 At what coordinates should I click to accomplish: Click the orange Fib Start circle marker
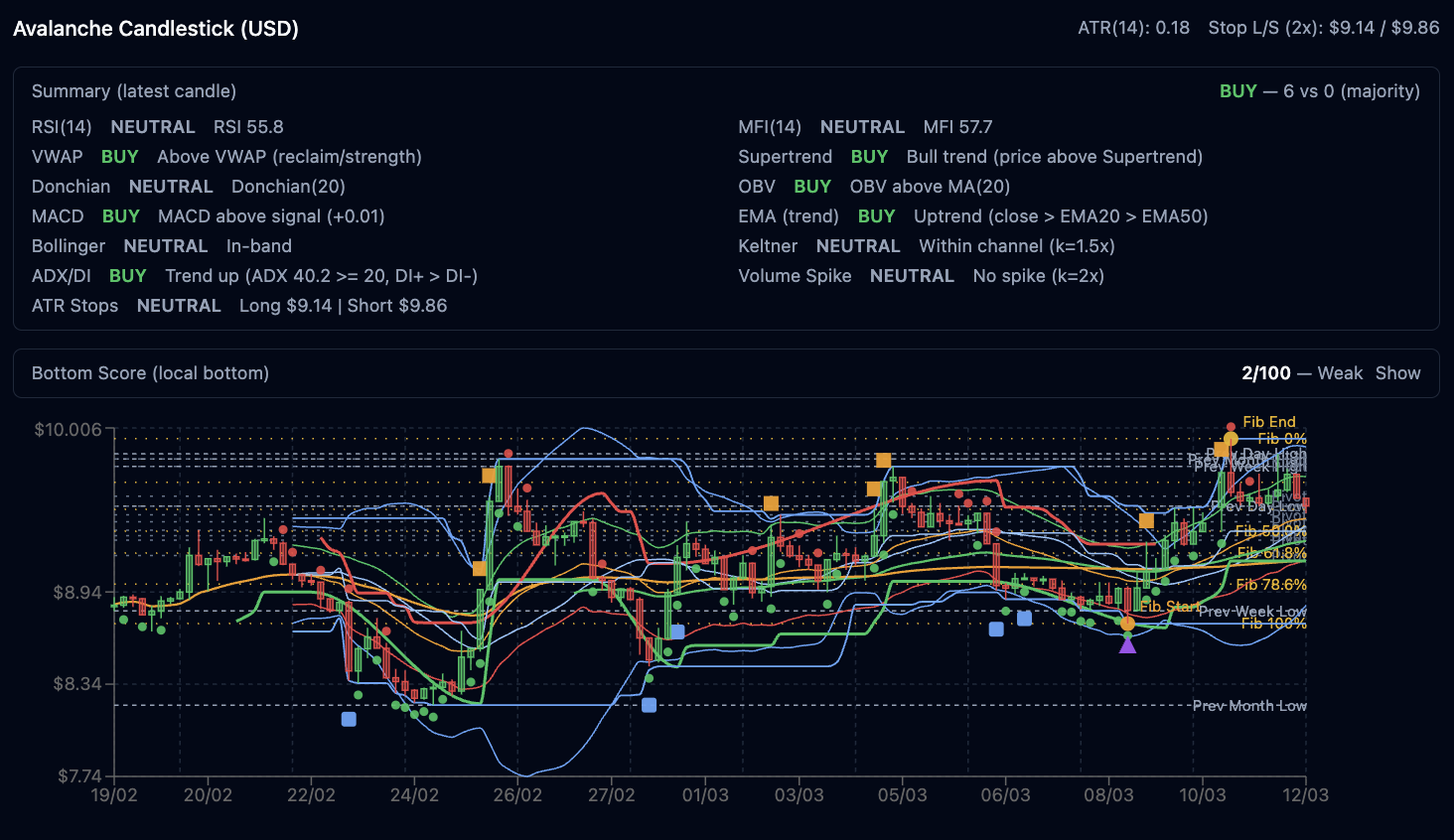[1127, 624]
